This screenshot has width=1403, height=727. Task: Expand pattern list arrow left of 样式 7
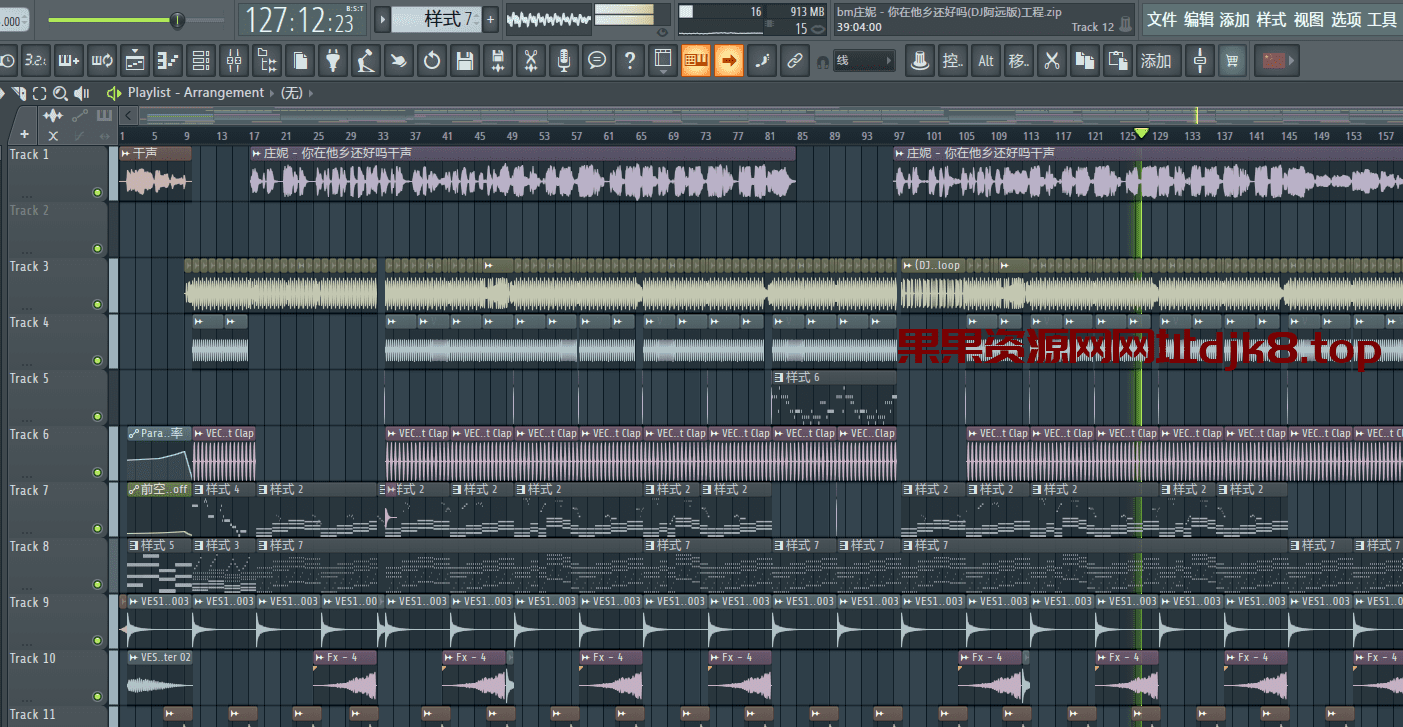coord(382,20)
